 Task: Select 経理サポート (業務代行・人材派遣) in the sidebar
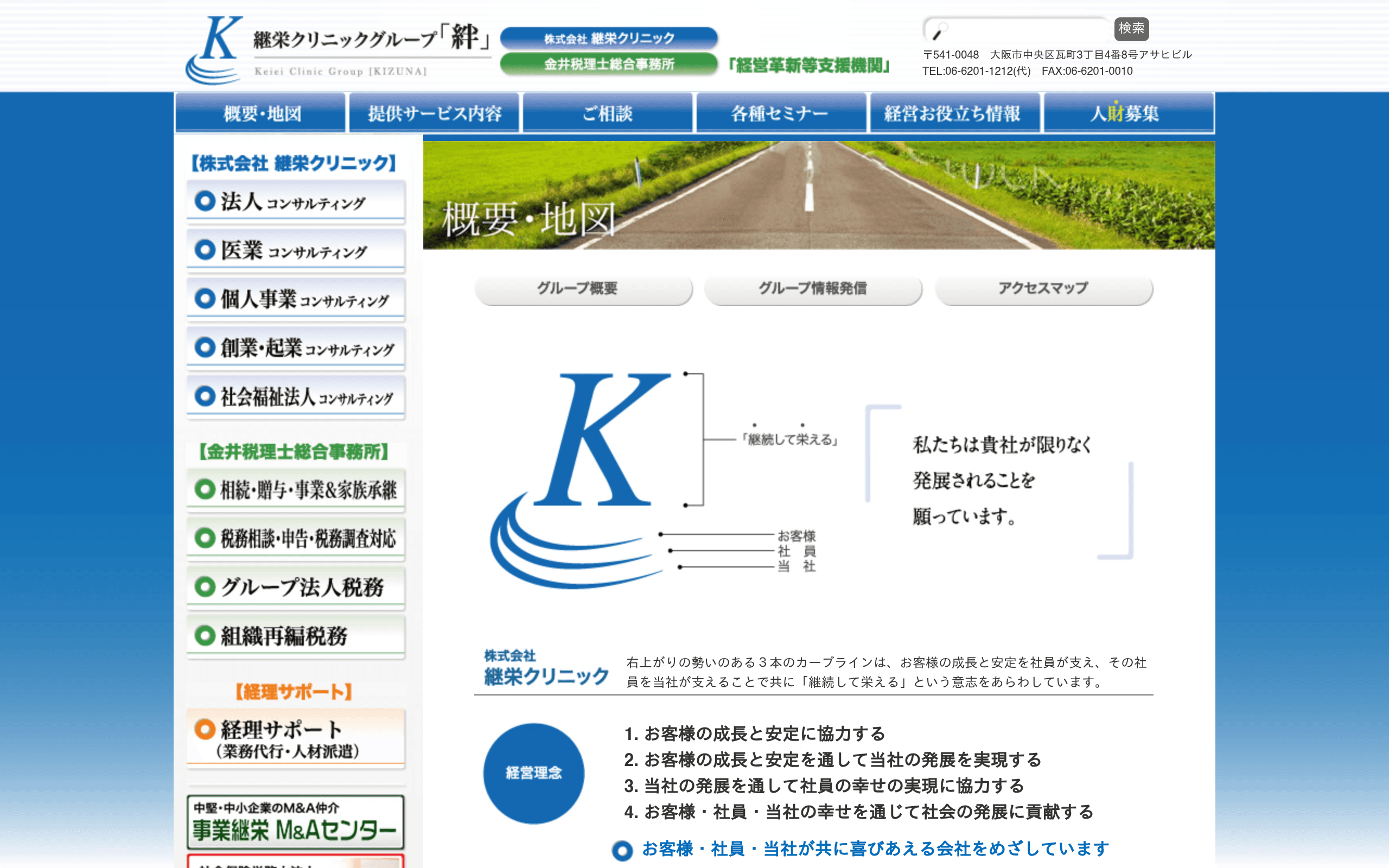[x=296, y=739]
